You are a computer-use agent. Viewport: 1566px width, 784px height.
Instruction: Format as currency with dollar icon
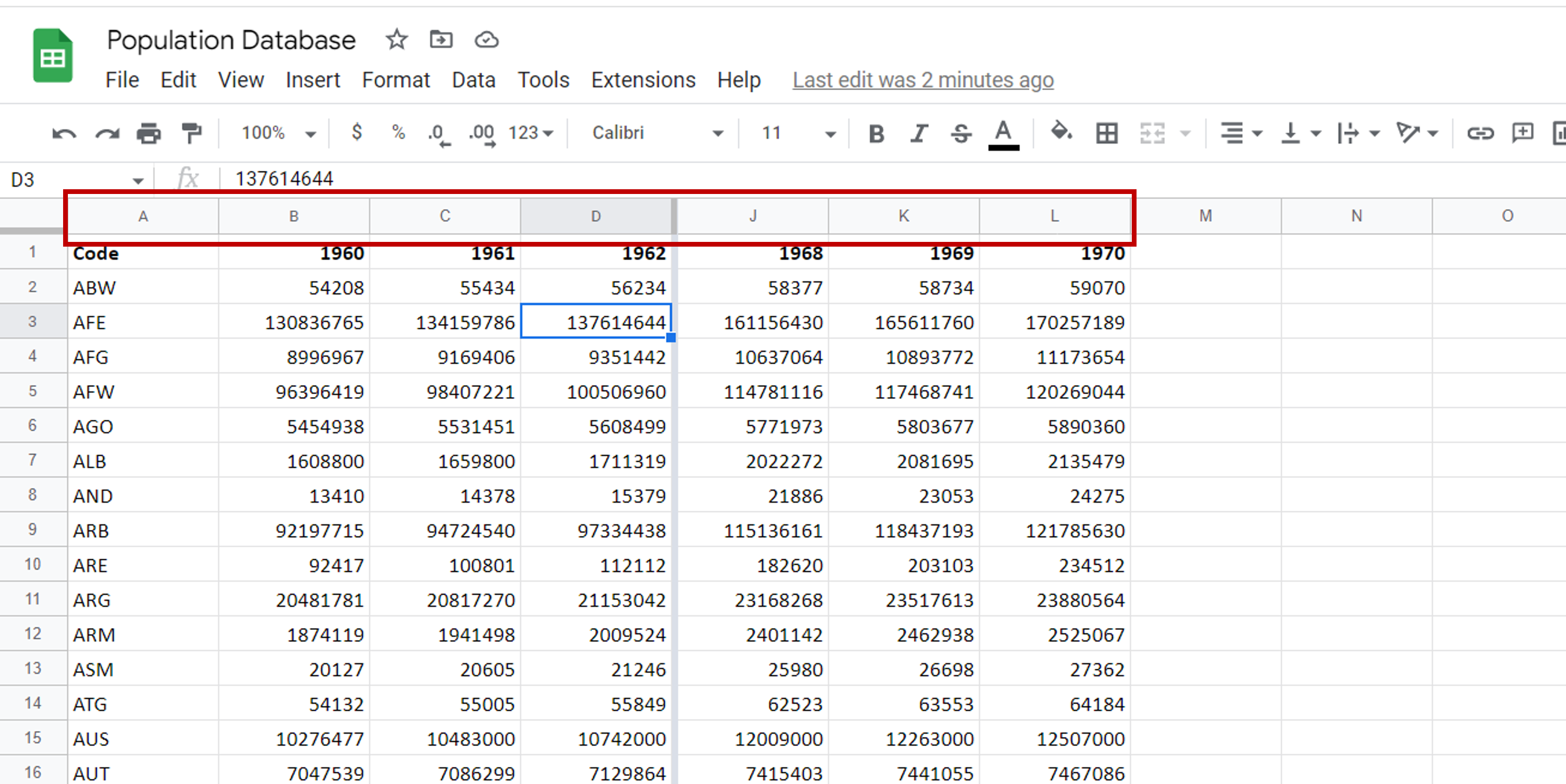pyautogui.click(x=357, y=132)
